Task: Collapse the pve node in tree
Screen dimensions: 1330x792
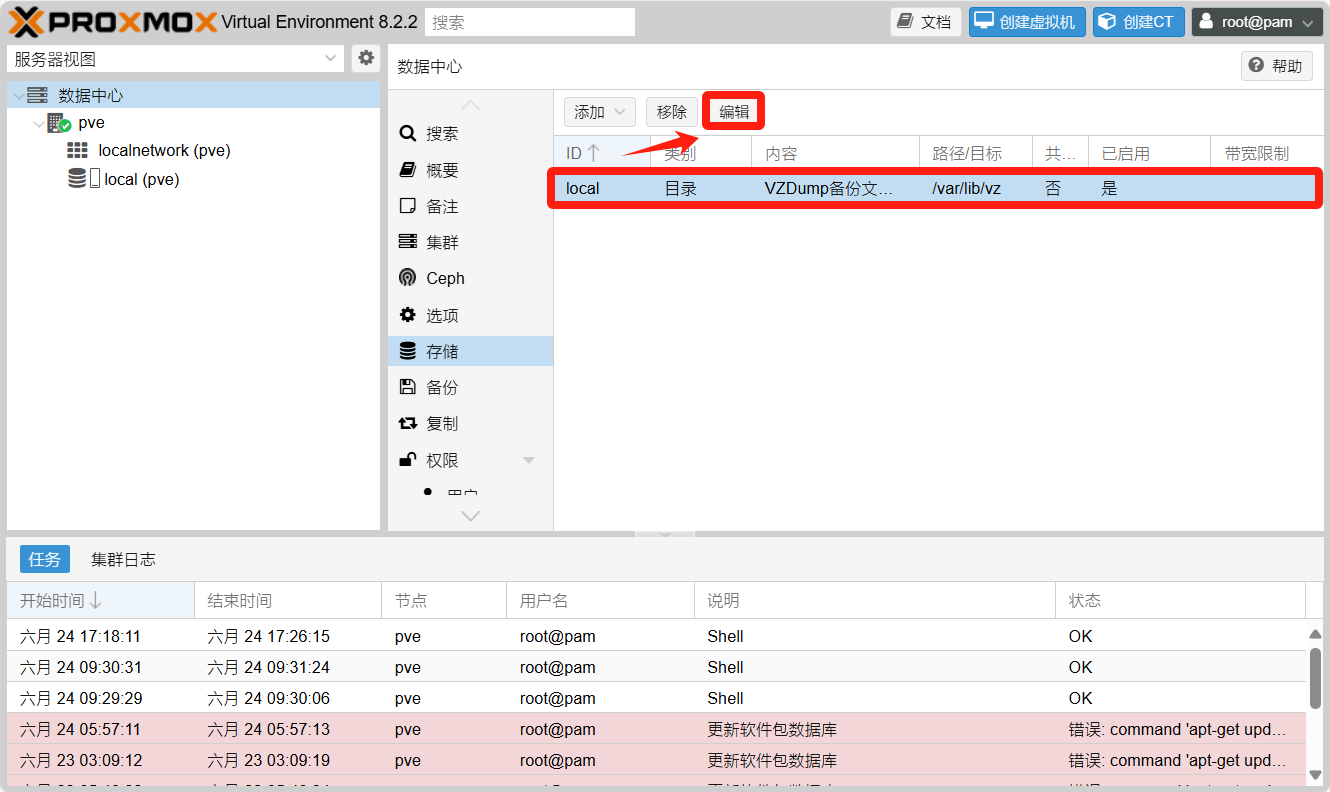Action: coord(38,124)
